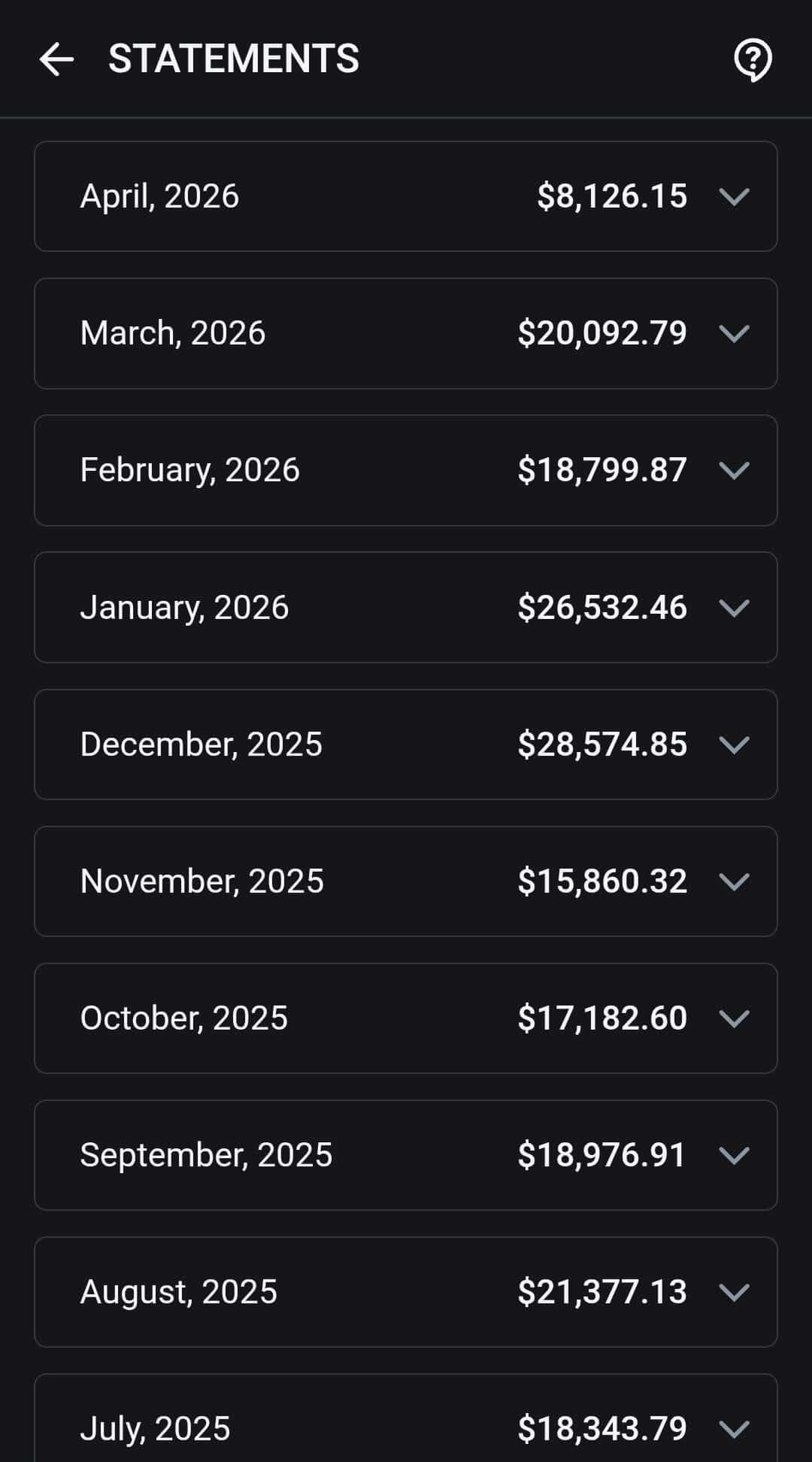This screenshot has width=812, height=1462.
Task: Expand the October, 2025 statement chevron
Action: pyautogui.click(x=734, y=1018)
